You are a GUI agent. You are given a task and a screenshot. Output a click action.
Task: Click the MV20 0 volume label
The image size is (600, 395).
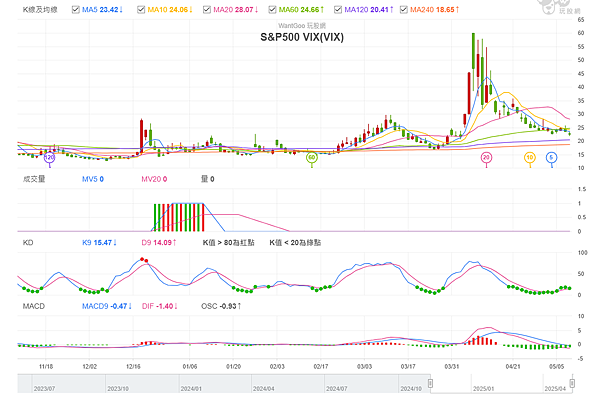tap(154, 179)
